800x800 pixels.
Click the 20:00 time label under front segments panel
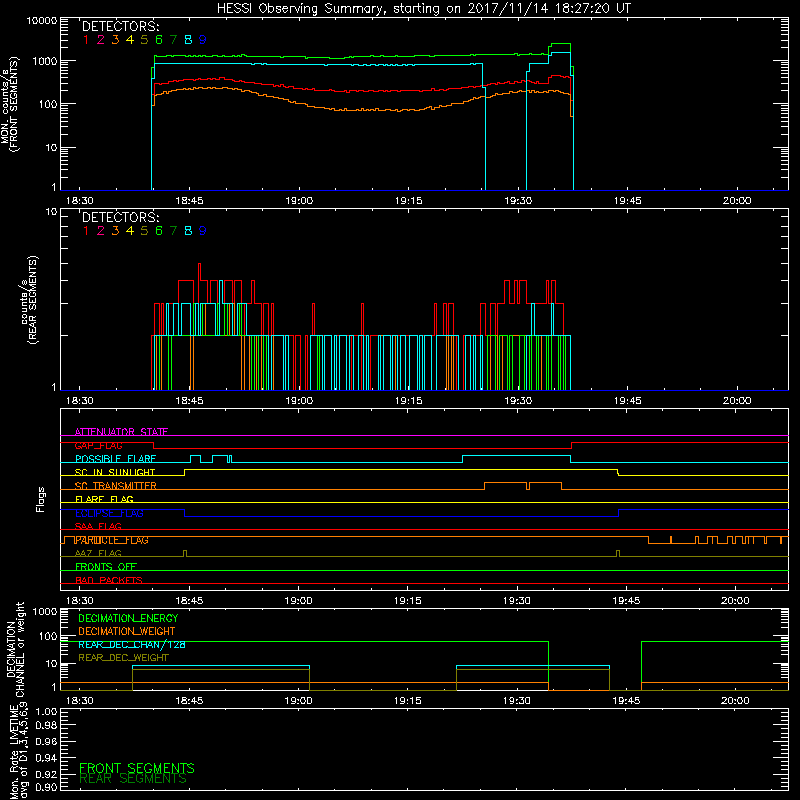(737, 201)
